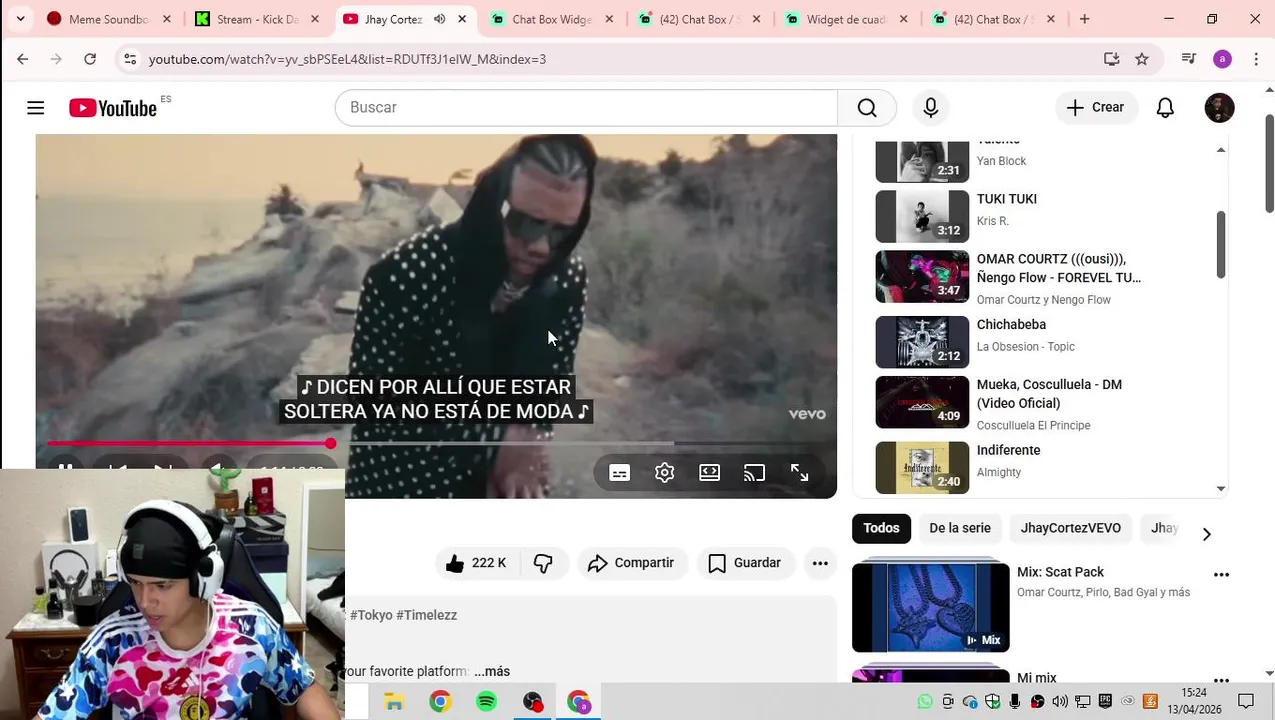1275x720 pixels.
Task: Switch to the Chat Box Widget tab
Action: click(551, 19)
